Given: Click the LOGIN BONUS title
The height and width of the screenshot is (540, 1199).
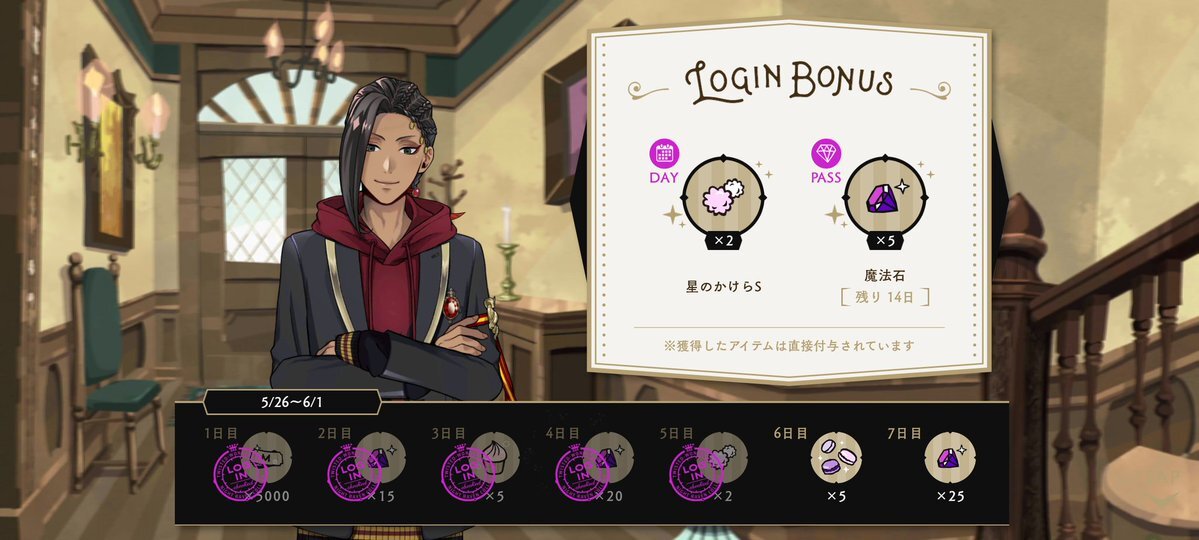Looking at the screenshot, I should tap(789, 81).
